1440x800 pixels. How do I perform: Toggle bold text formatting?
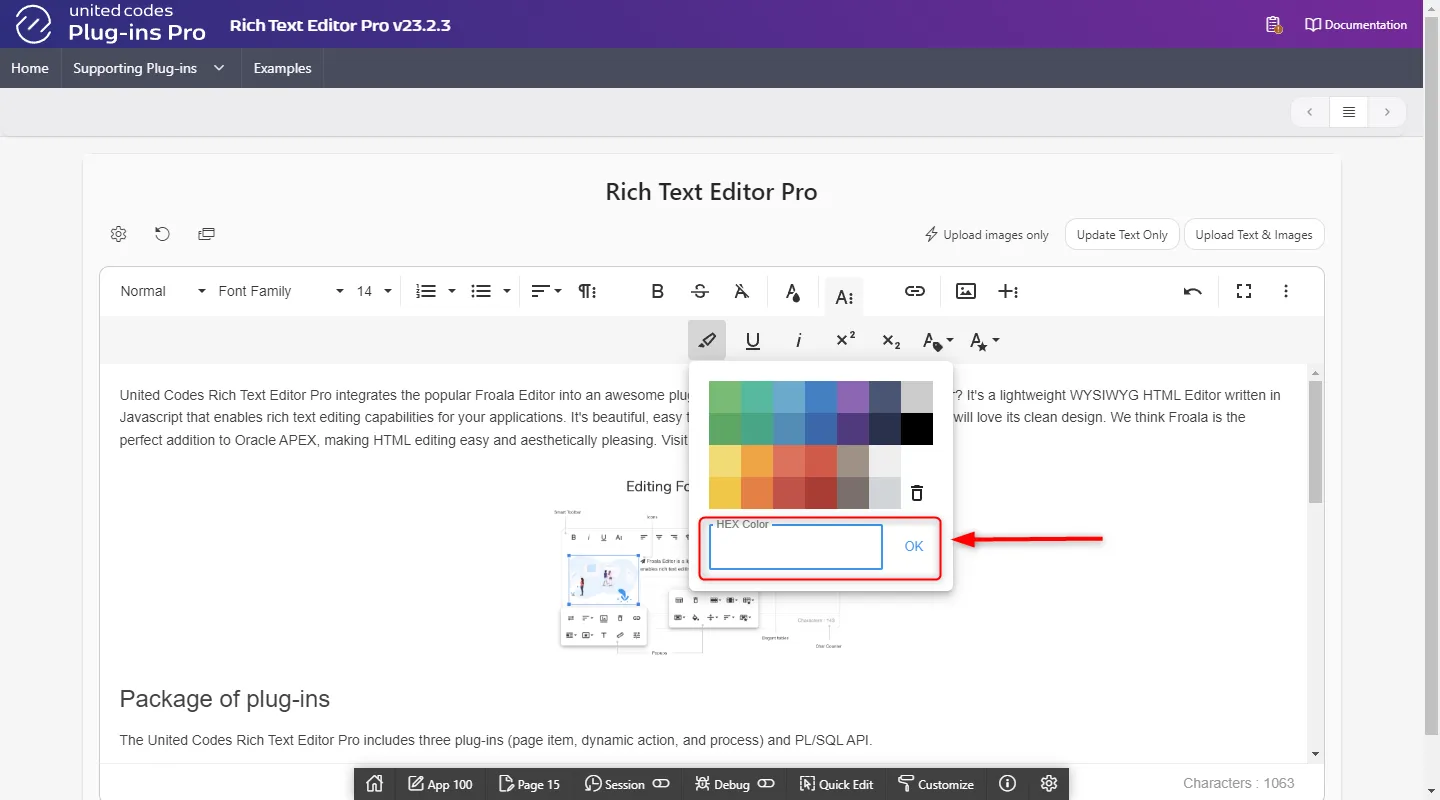657,291
